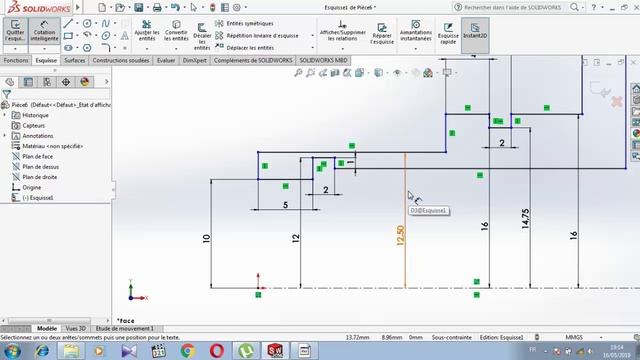Switch to the Fonctions tab
Image resolution: width=640 pixels, height=360 pixels.
(16, 60)
